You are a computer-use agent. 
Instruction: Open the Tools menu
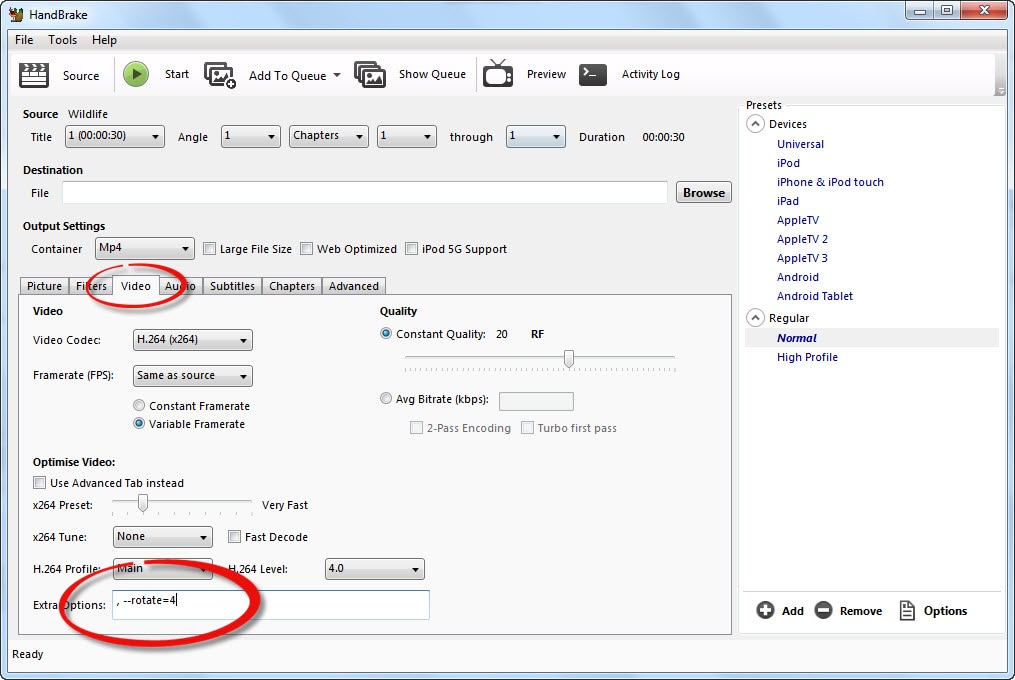pyautogui.click(x=62, y=40)
